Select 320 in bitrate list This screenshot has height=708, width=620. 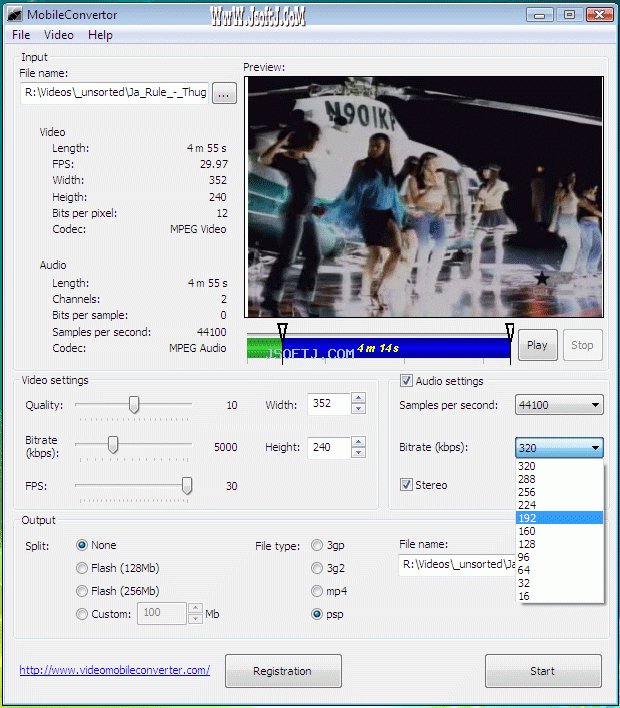(559, 466)
